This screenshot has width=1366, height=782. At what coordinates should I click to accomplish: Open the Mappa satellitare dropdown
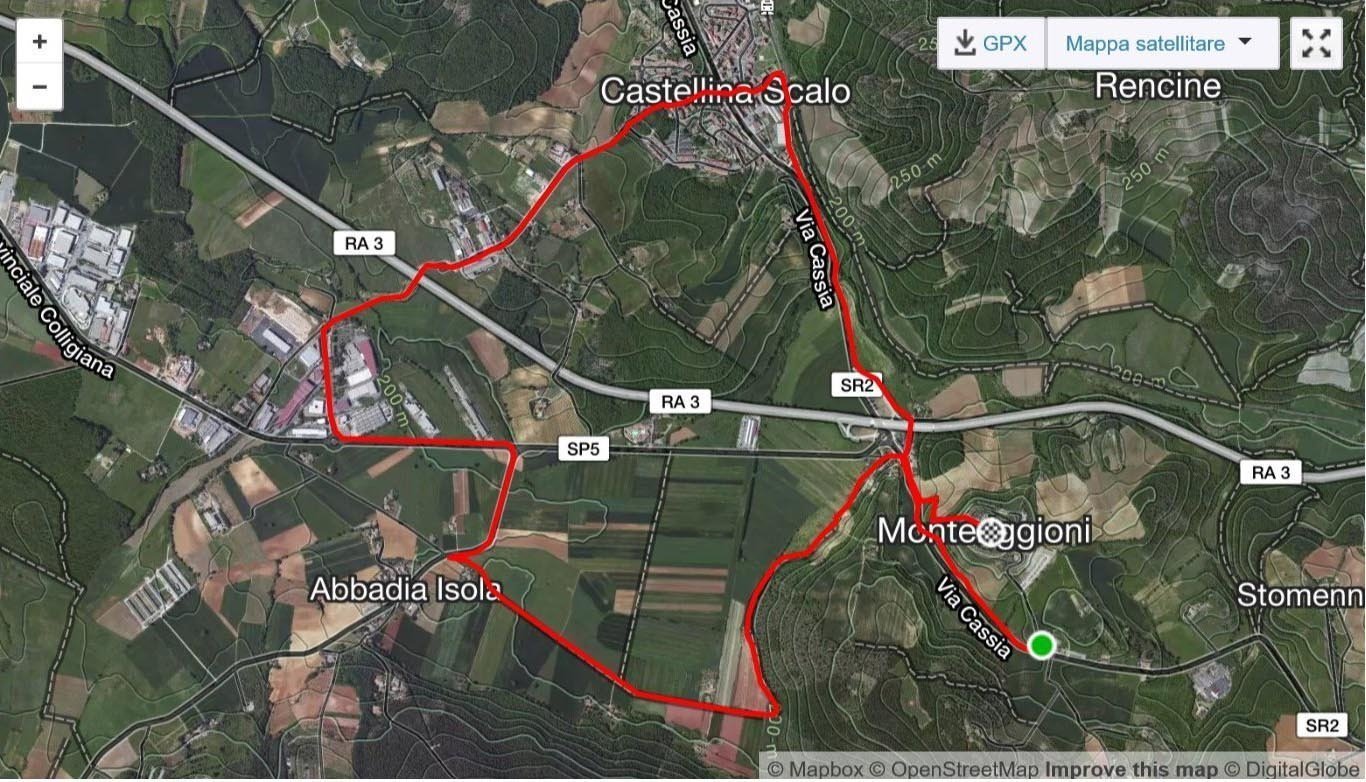coord(1162,43)
